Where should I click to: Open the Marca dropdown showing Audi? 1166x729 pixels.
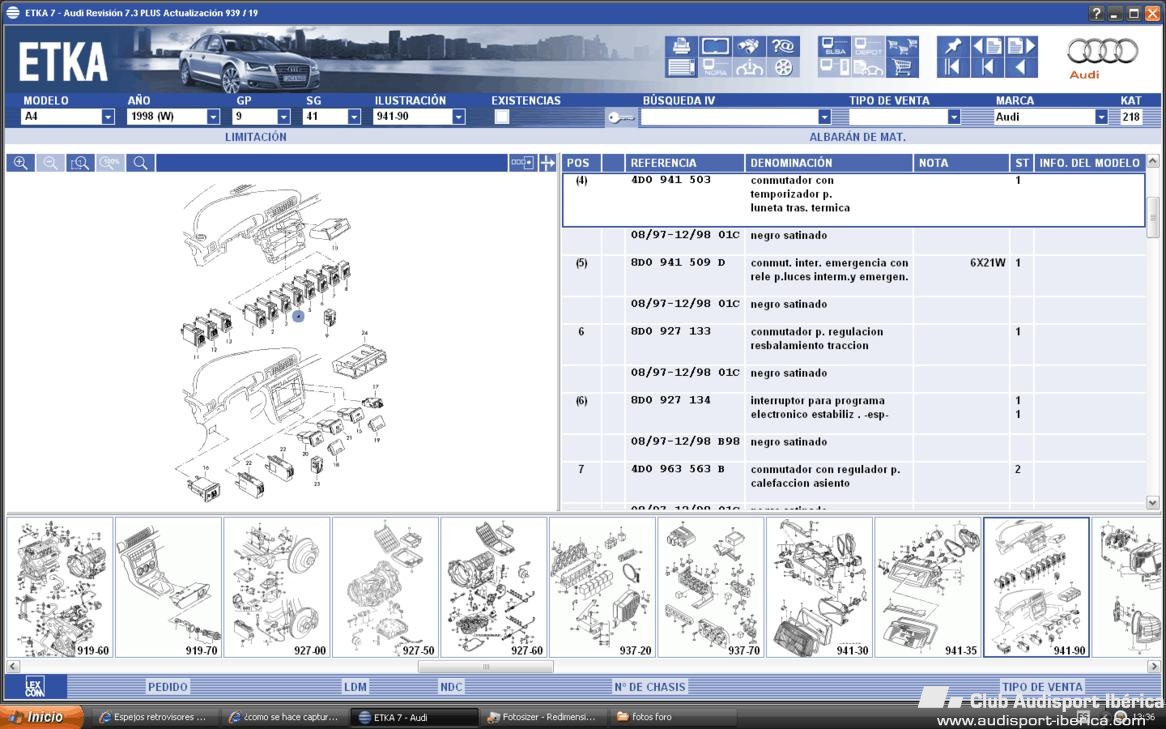(1101, 117)
